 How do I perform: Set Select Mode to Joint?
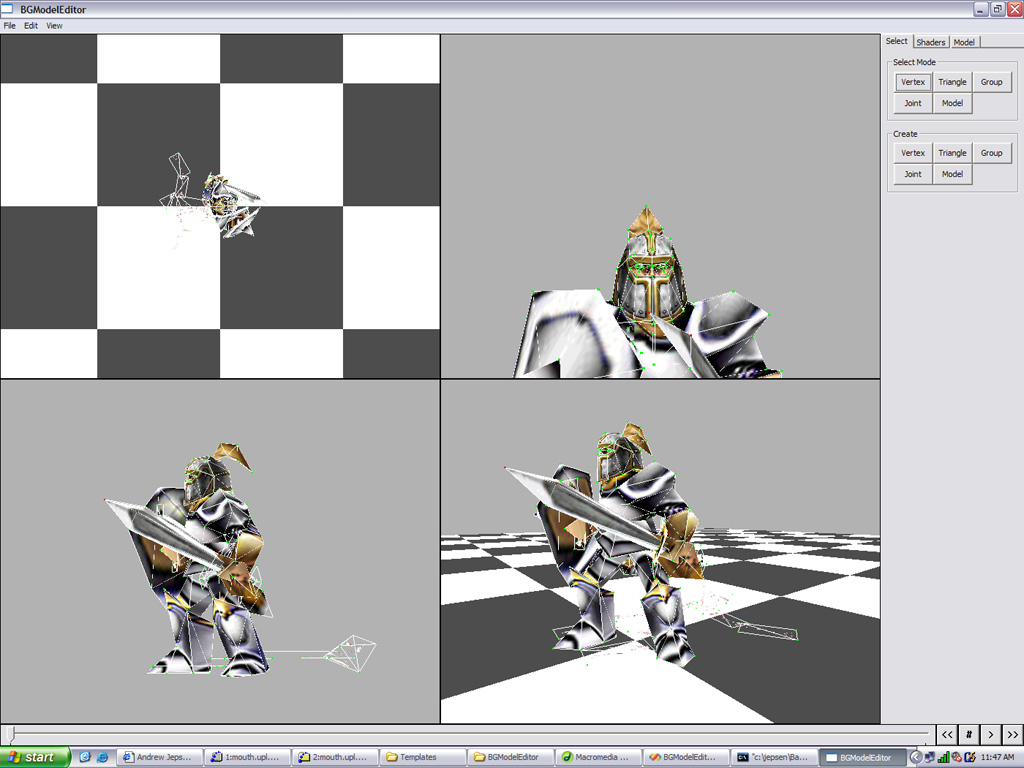[913, 103]
